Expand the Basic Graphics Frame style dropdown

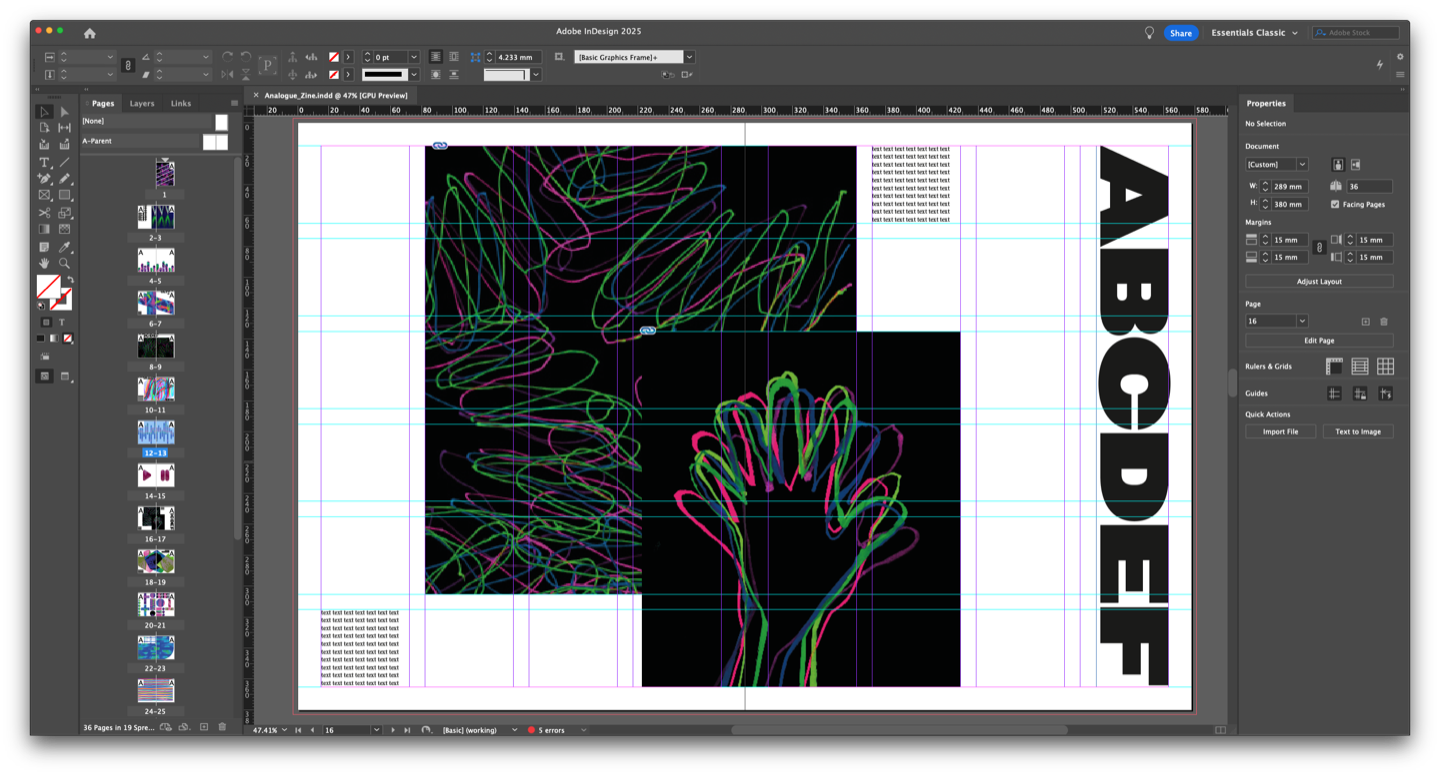point(689,57)
